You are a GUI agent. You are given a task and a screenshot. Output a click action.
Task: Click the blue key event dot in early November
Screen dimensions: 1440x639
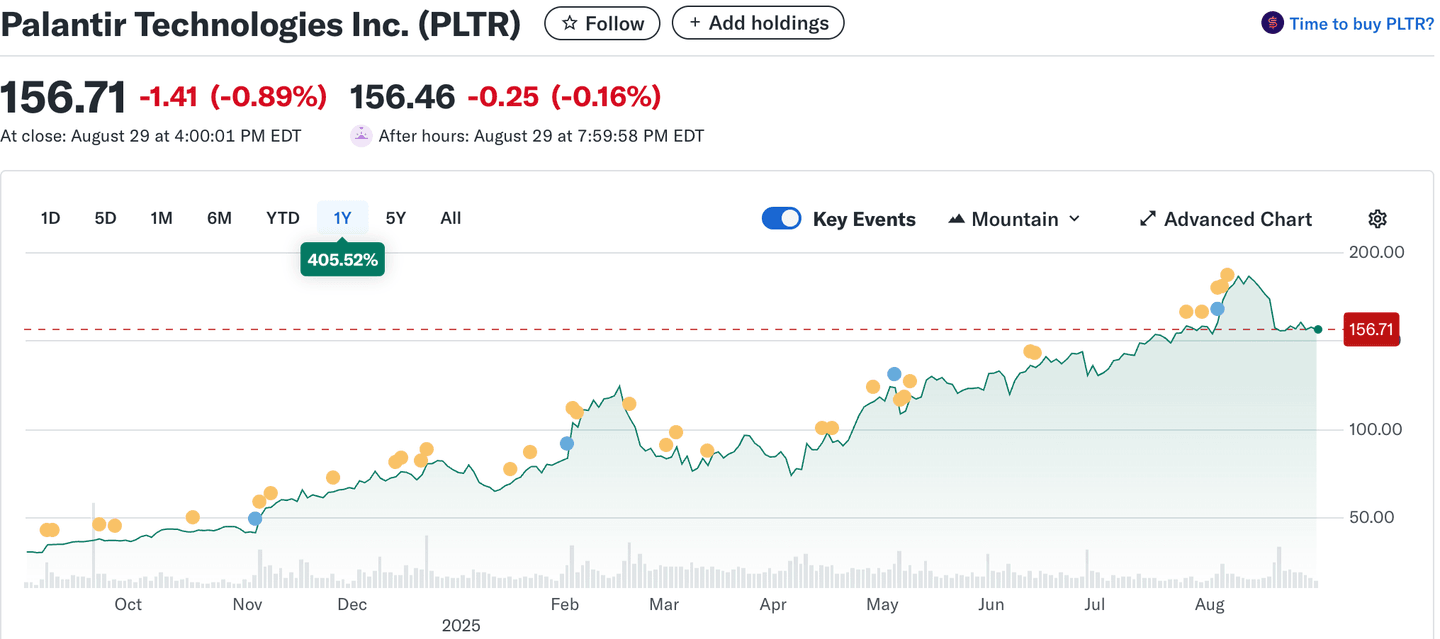255,518
